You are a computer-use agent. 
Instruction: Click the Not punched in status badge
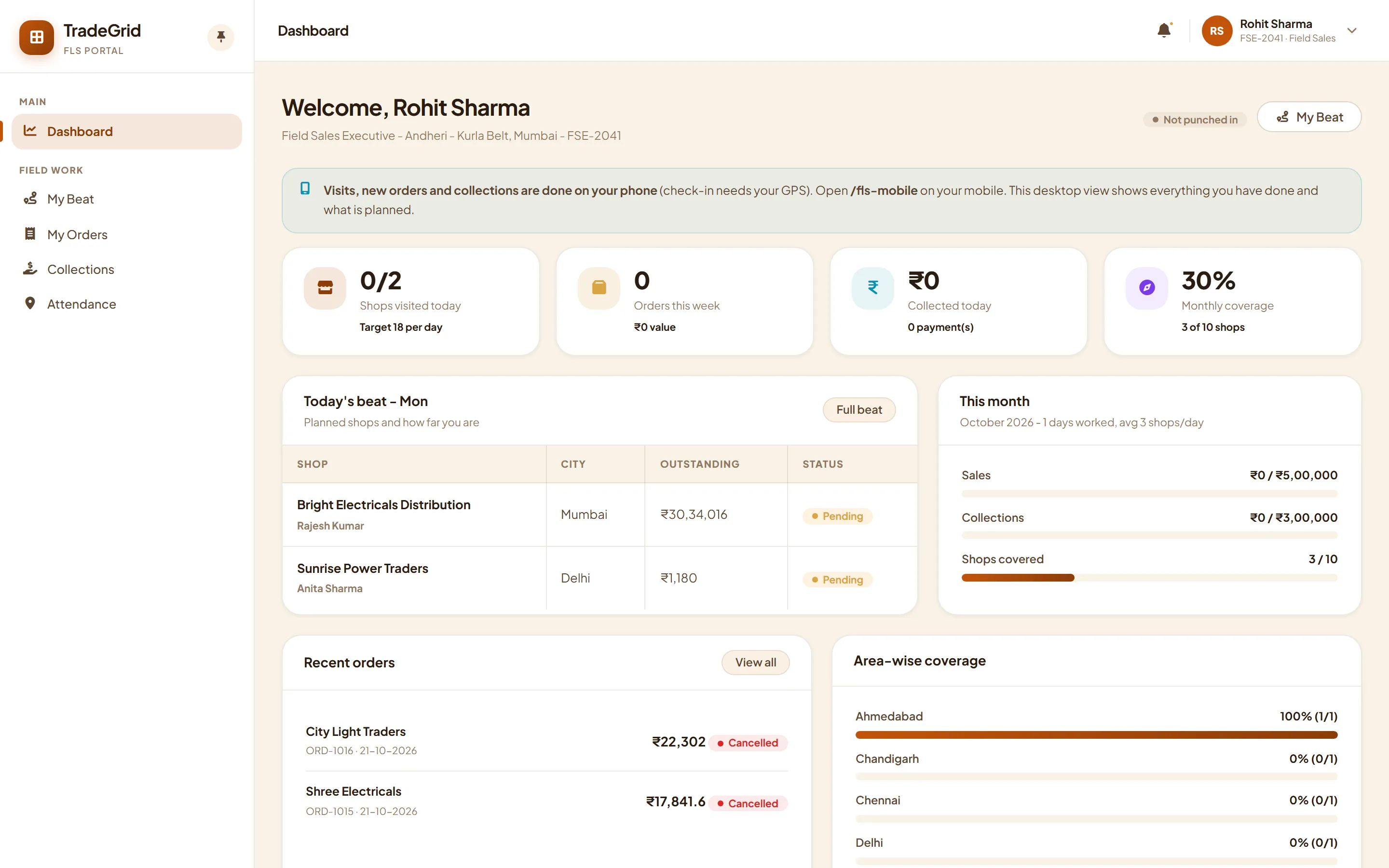[1195, 120]
